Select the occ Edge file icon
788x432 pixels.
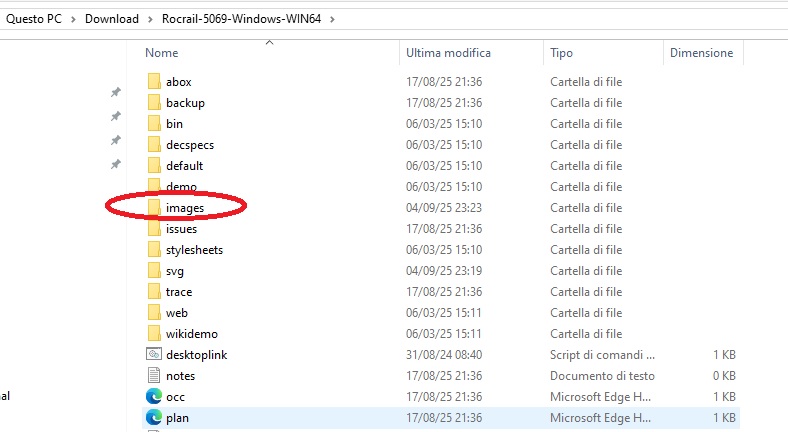154,397
